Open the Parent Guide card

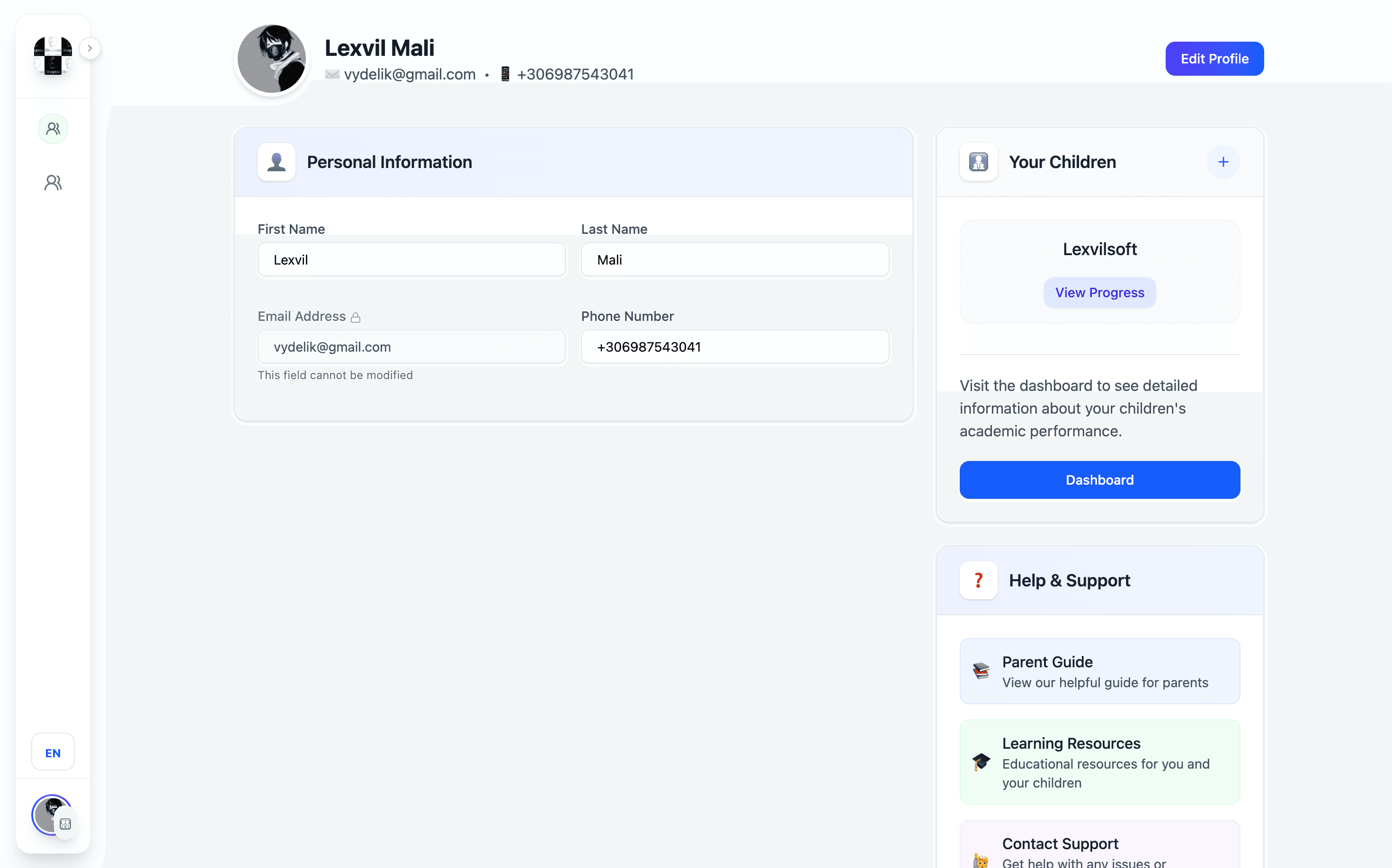(1100, 671)
